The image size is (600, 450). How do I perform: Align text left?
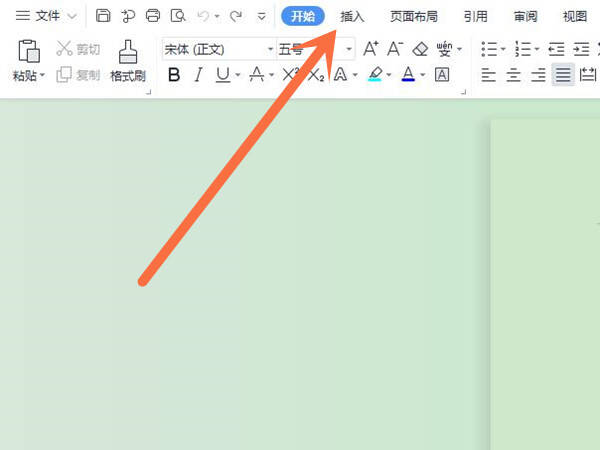pyautogui.click(x=489, y=75)
